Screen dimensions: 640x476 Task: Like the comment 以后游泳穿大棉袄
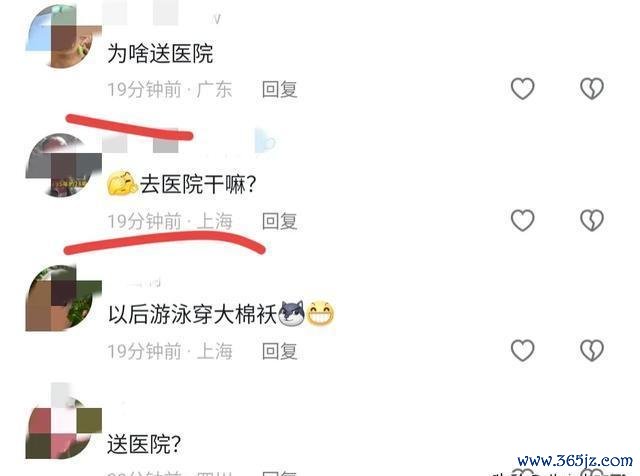pyautogui.click(x=522, y=350)
